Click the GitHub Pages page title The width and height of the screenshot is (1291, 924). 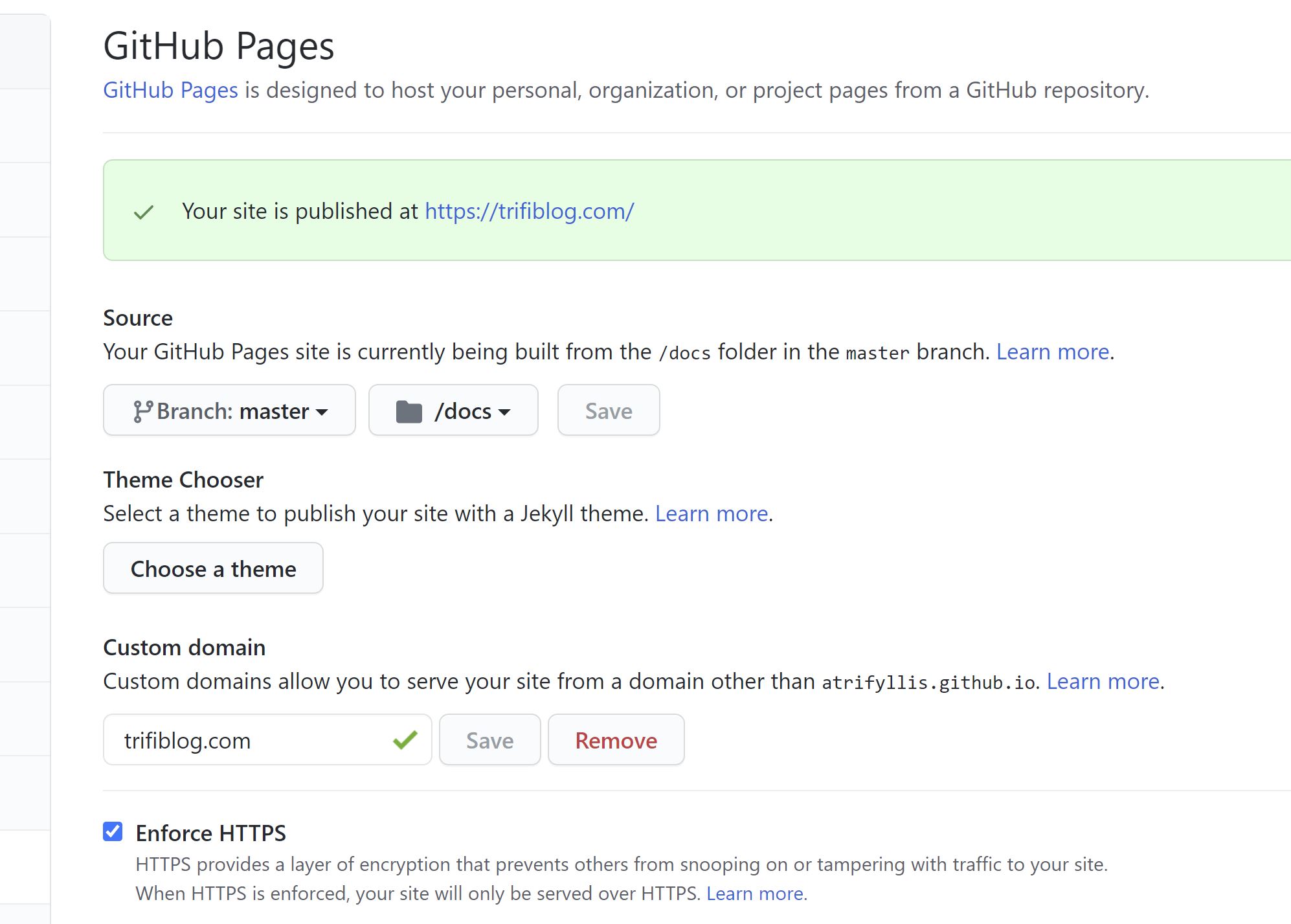coord(219,47)
